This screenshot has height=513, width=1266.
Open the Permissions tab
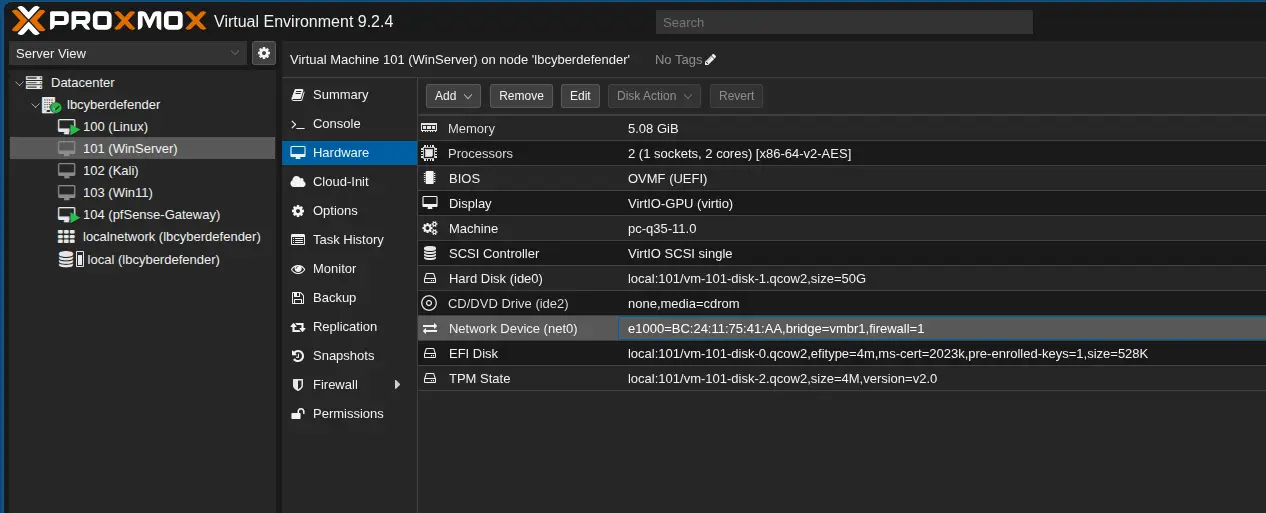[349, 414]
